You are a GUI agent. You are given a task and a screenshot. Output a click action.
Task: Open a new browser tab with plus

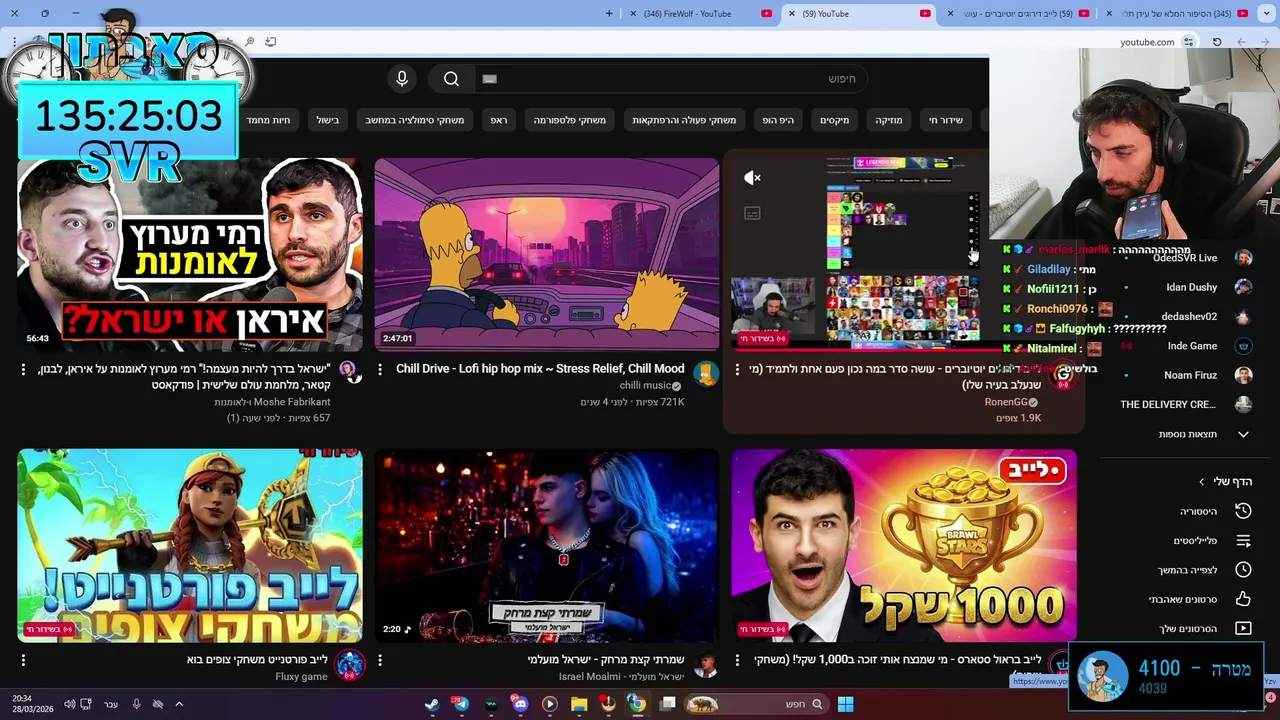(x=609, y=14)
